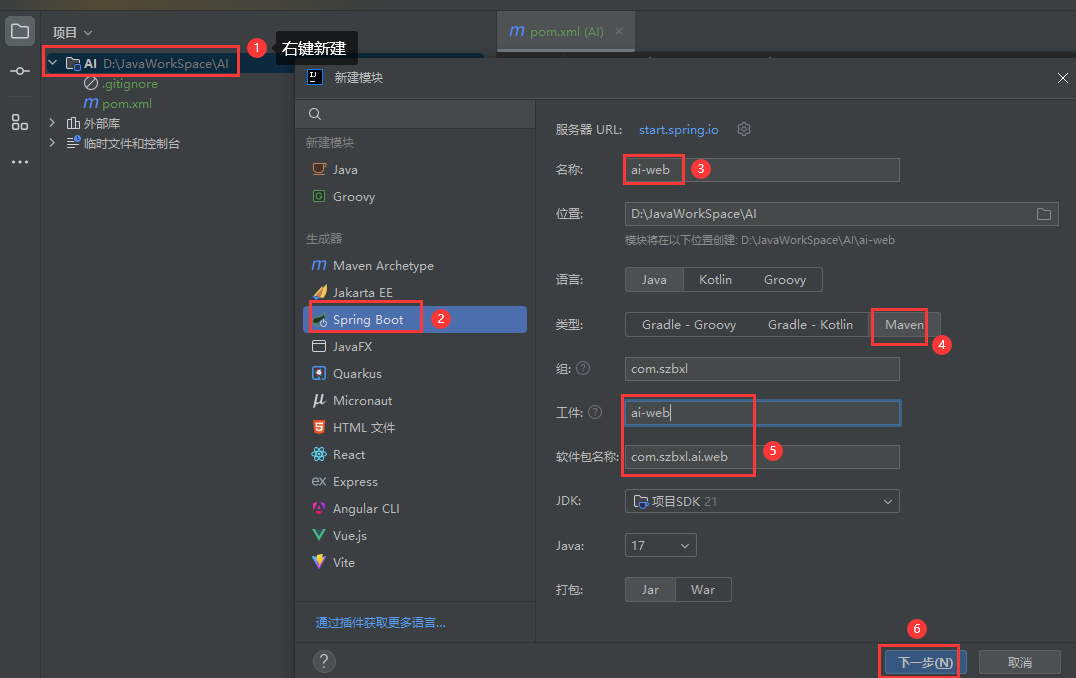Click the module name field containing ai-web

762,170
